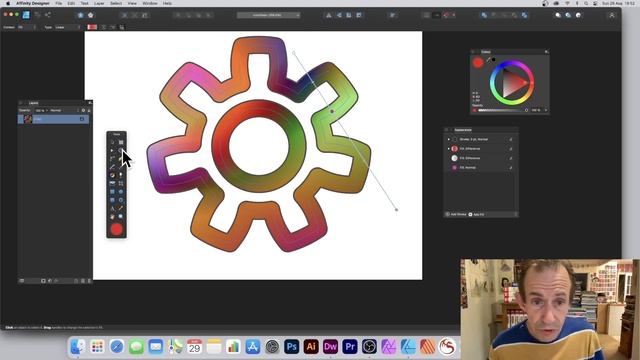The image size is (640, 360).
Task: Open the Normal blend mode dropdown in Layers
Action: (x=63, y=110)
